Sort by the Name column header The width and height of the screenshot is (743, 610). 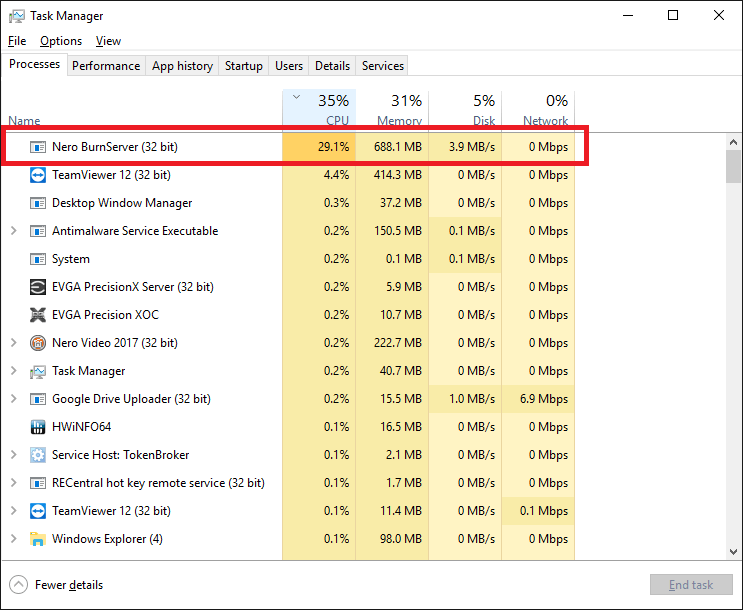click(24, 120)
